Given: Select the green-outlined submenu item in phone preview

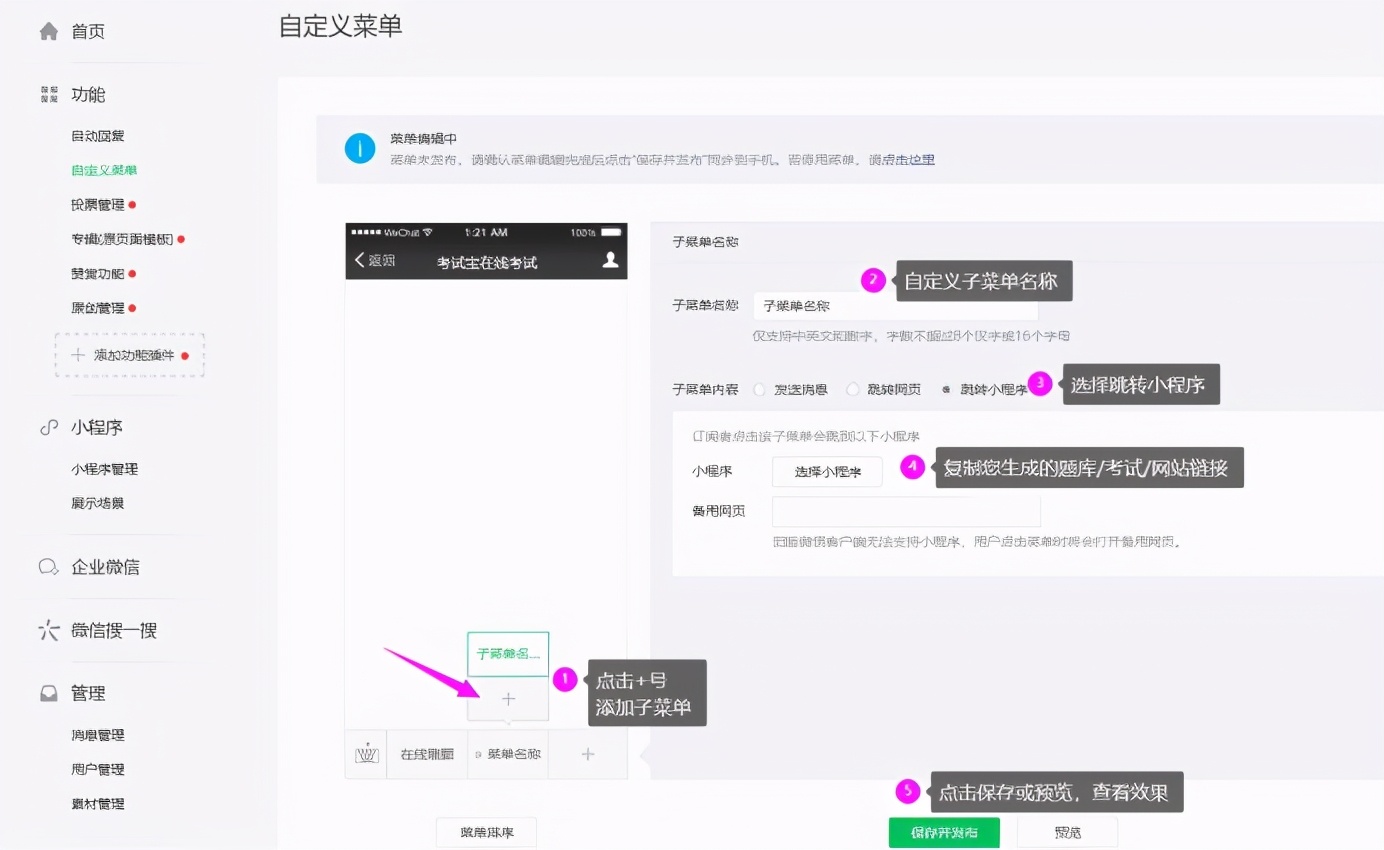Looking at the screenshot, I should coord(508,654).
